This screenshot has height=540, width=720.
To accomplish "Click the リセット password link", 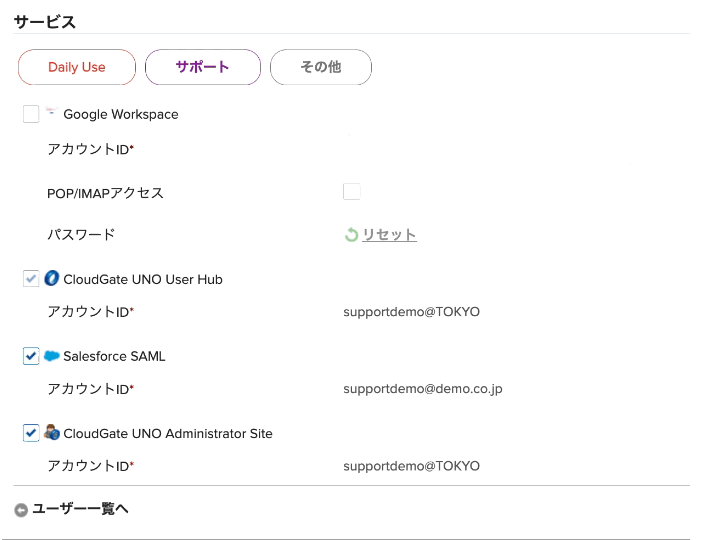I will point(389,235).
